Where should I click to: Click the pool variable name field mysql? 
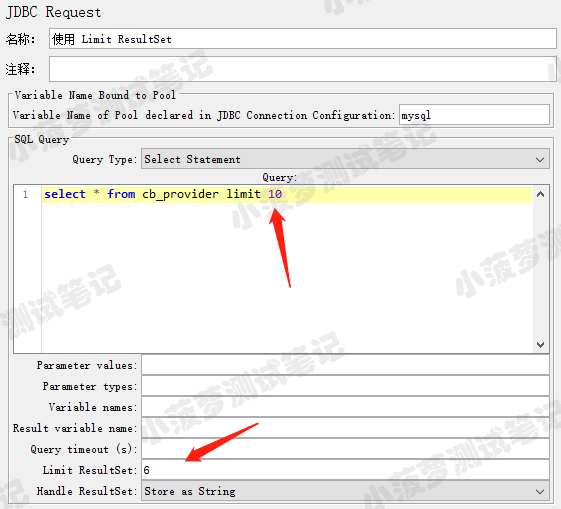[474, 115]
